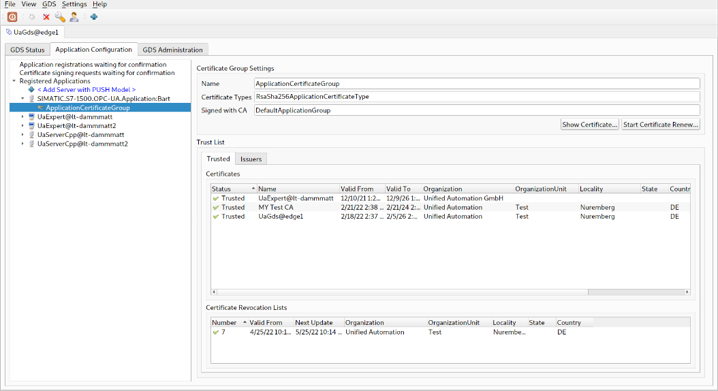Click green checkmark of MY Test CA certificate

point(216,207)
